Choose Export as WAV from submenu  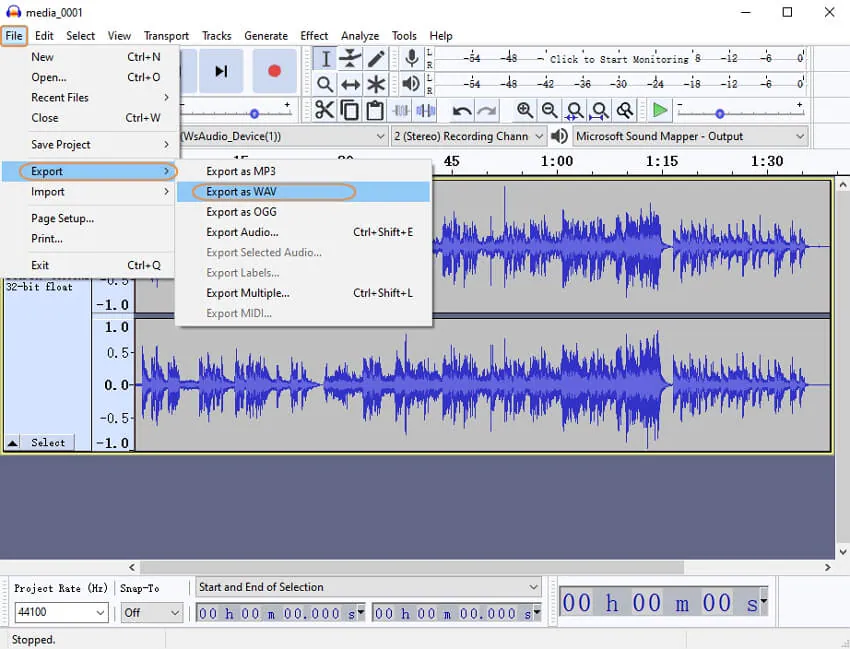click(241, 192)
